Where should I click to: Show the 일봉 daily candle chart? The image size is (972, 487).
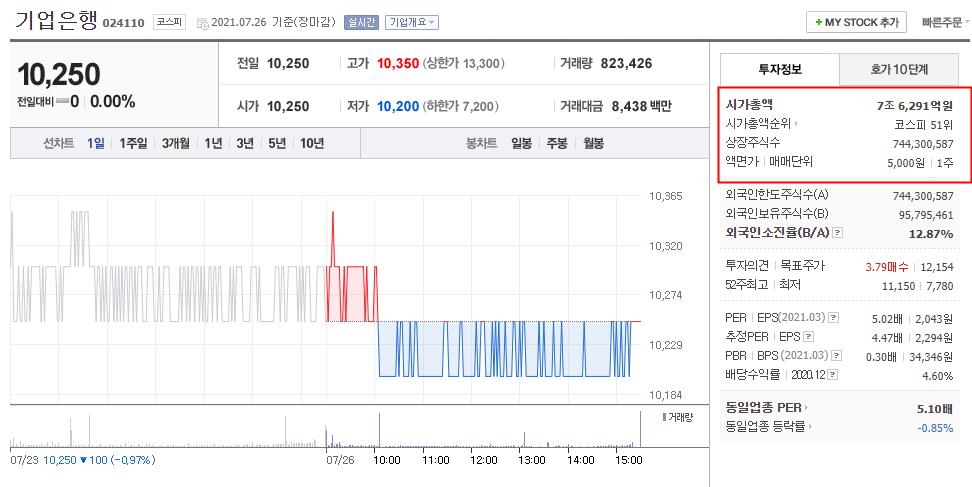521,143
